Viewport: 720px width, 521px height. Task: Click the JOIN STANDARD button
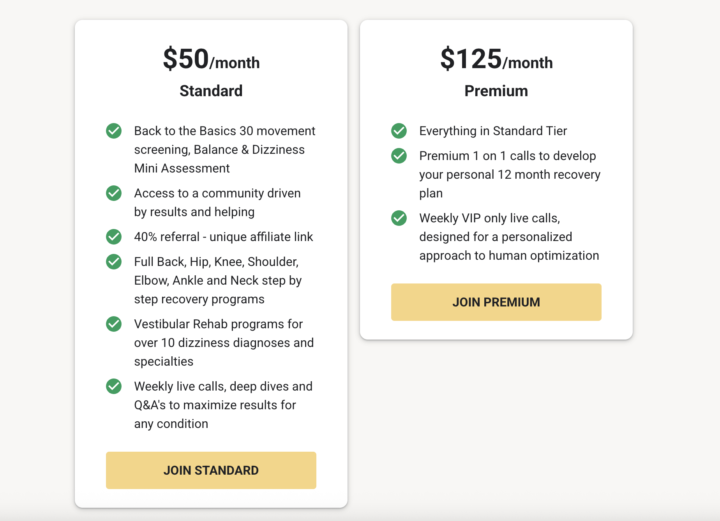[x=211, y=470]
